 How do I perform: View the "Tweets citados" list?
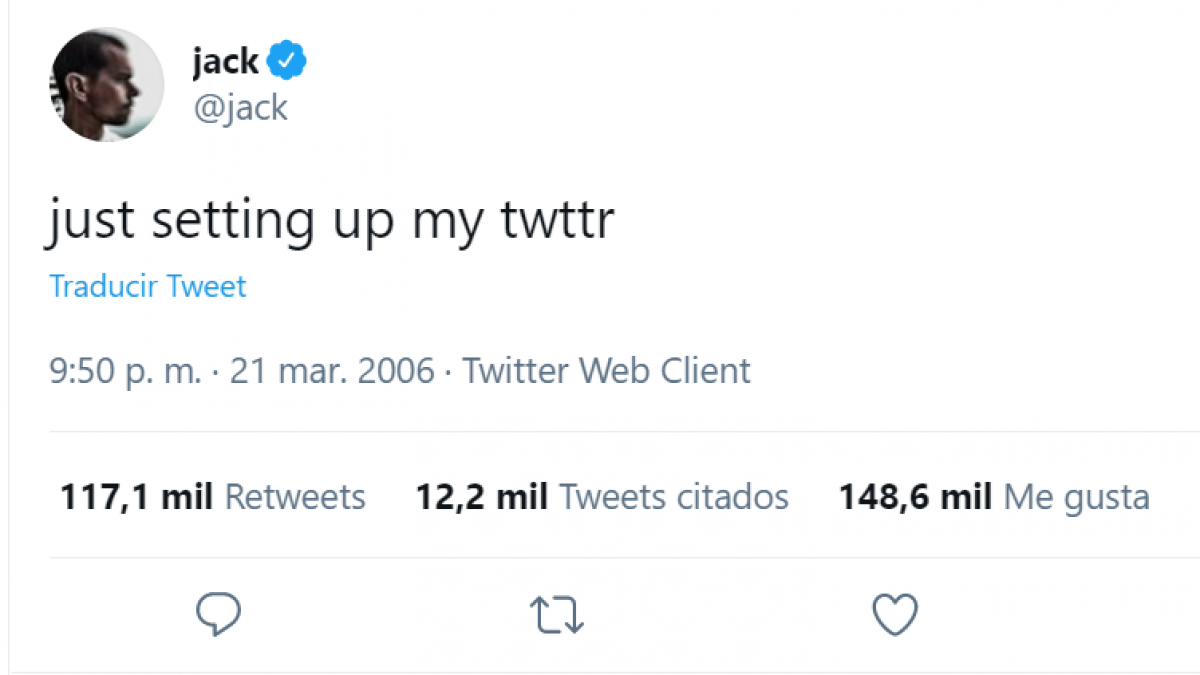(673, 497)
